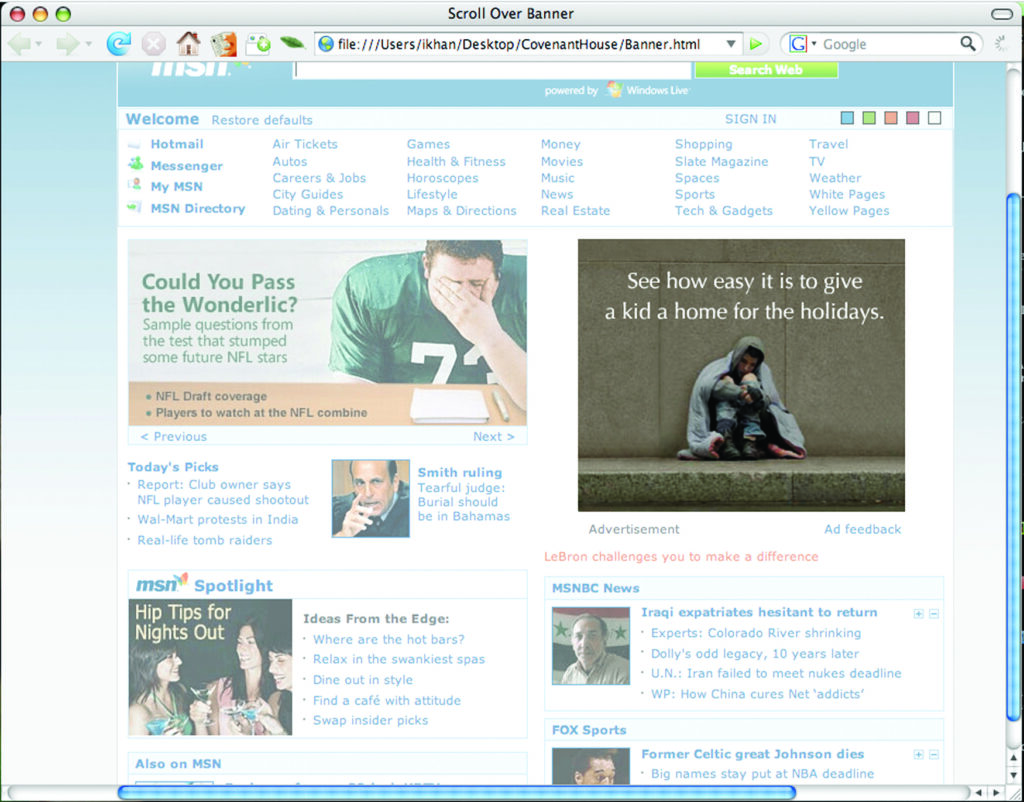The height and width of the screenshot is (802, 1024).
Task: Click into the Google toolbar search field
Action: click(x=889, y=44)
